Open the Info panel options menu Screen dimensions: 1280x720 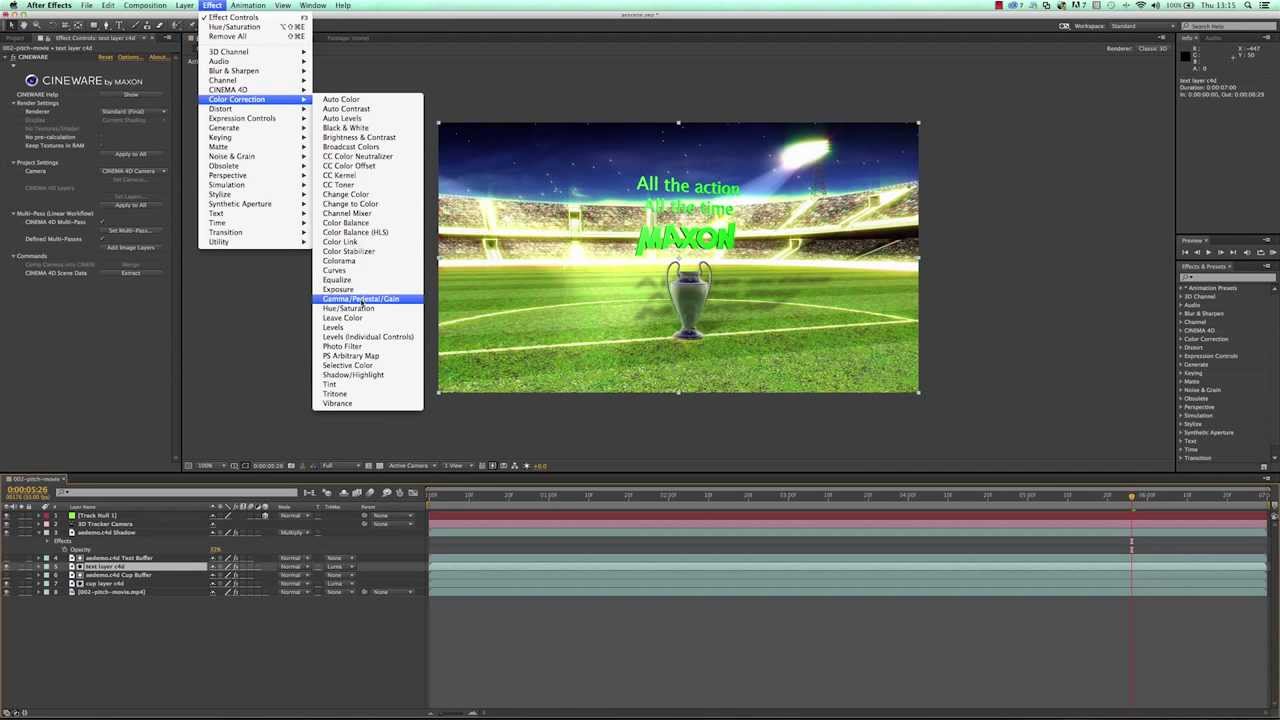click(1268, 37)
